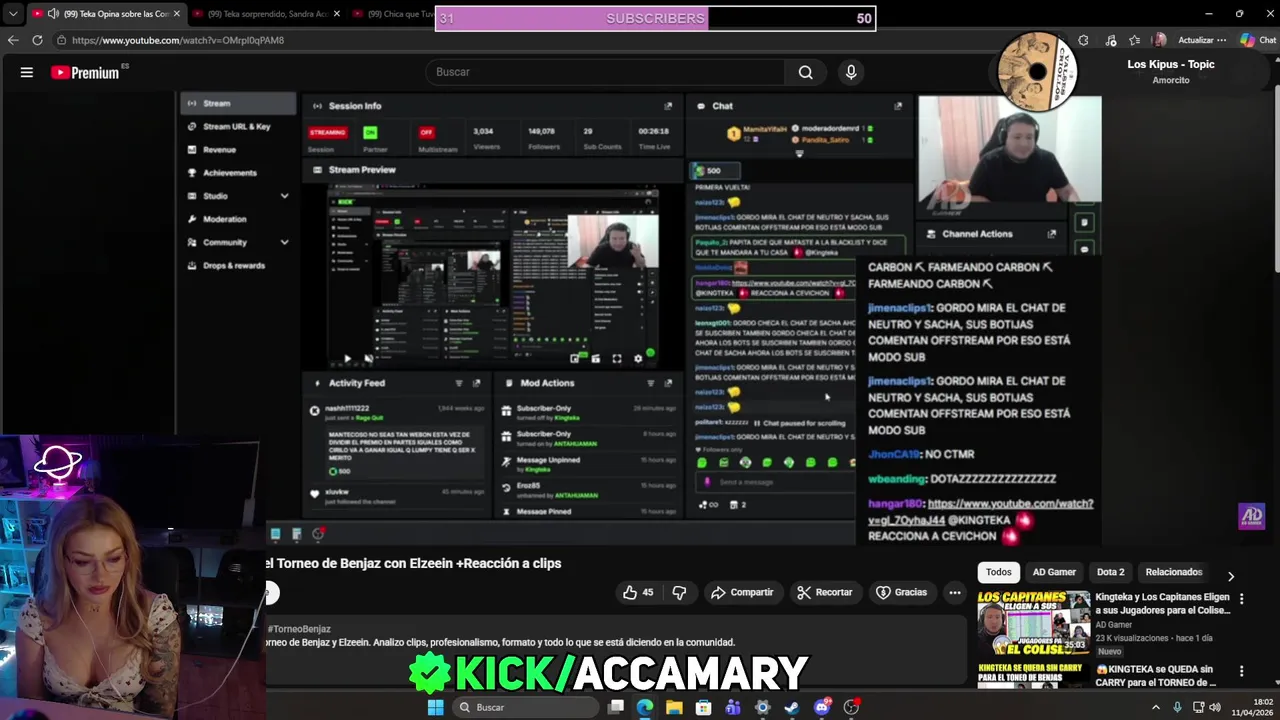The height and width of the screenshot is (720, 1280).
Task: Open the #TorneoBenjaz hashtag link
Action: click(x=299, y=629)
